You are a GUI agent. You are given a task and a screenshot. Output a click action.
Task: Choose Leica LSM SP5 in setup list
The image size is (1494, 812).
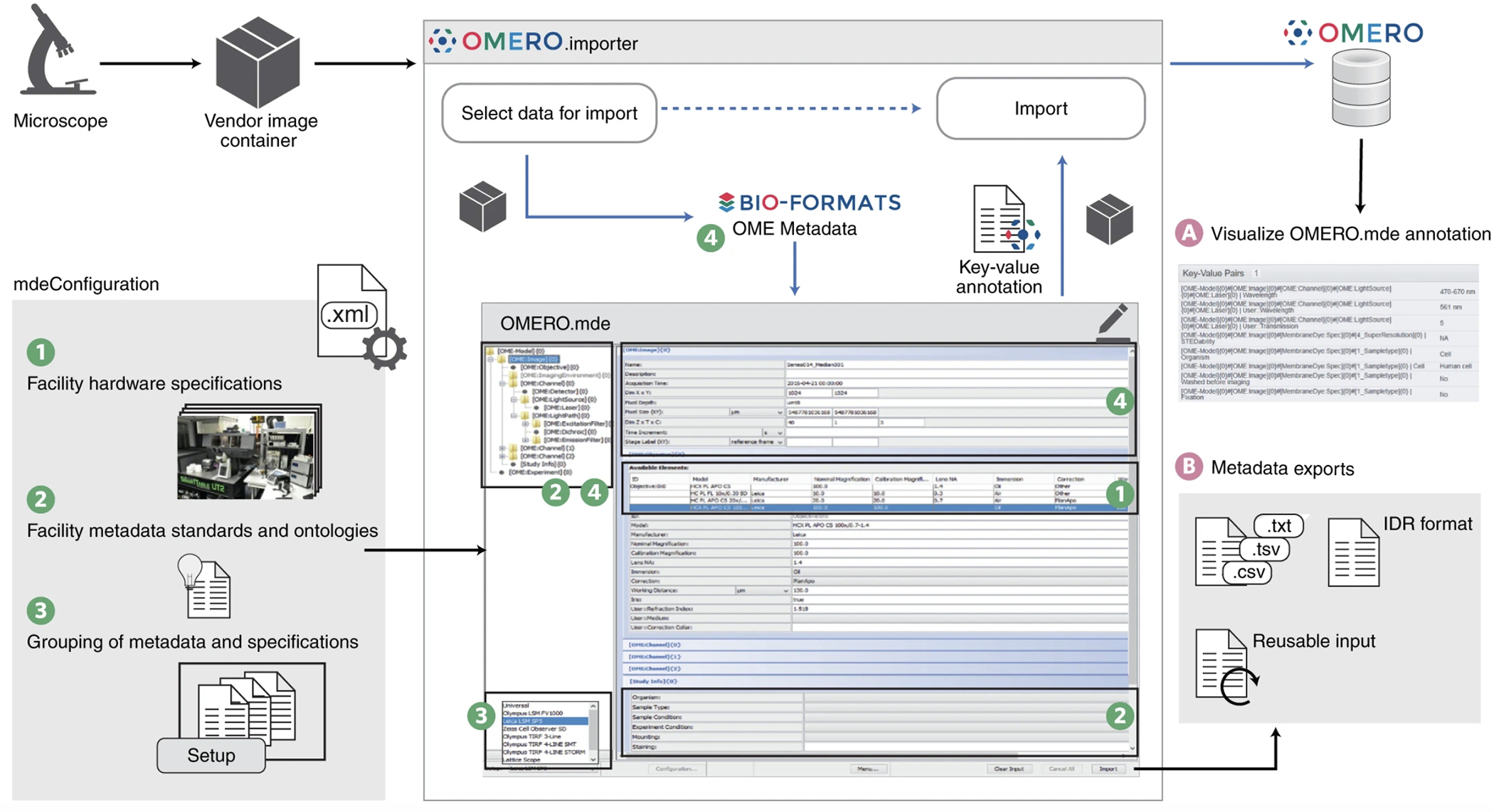point(545,721)
